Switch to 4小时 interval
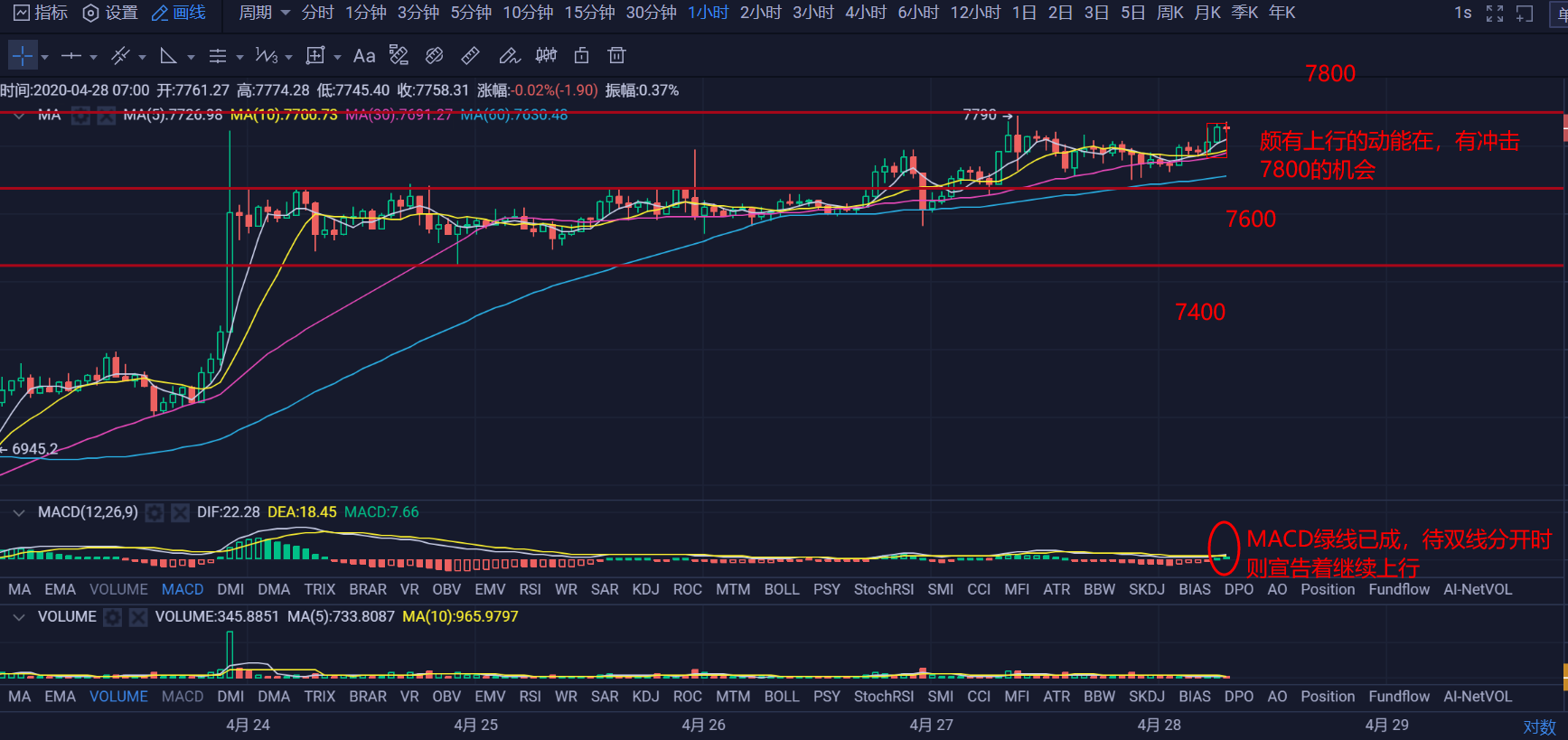 866,13
